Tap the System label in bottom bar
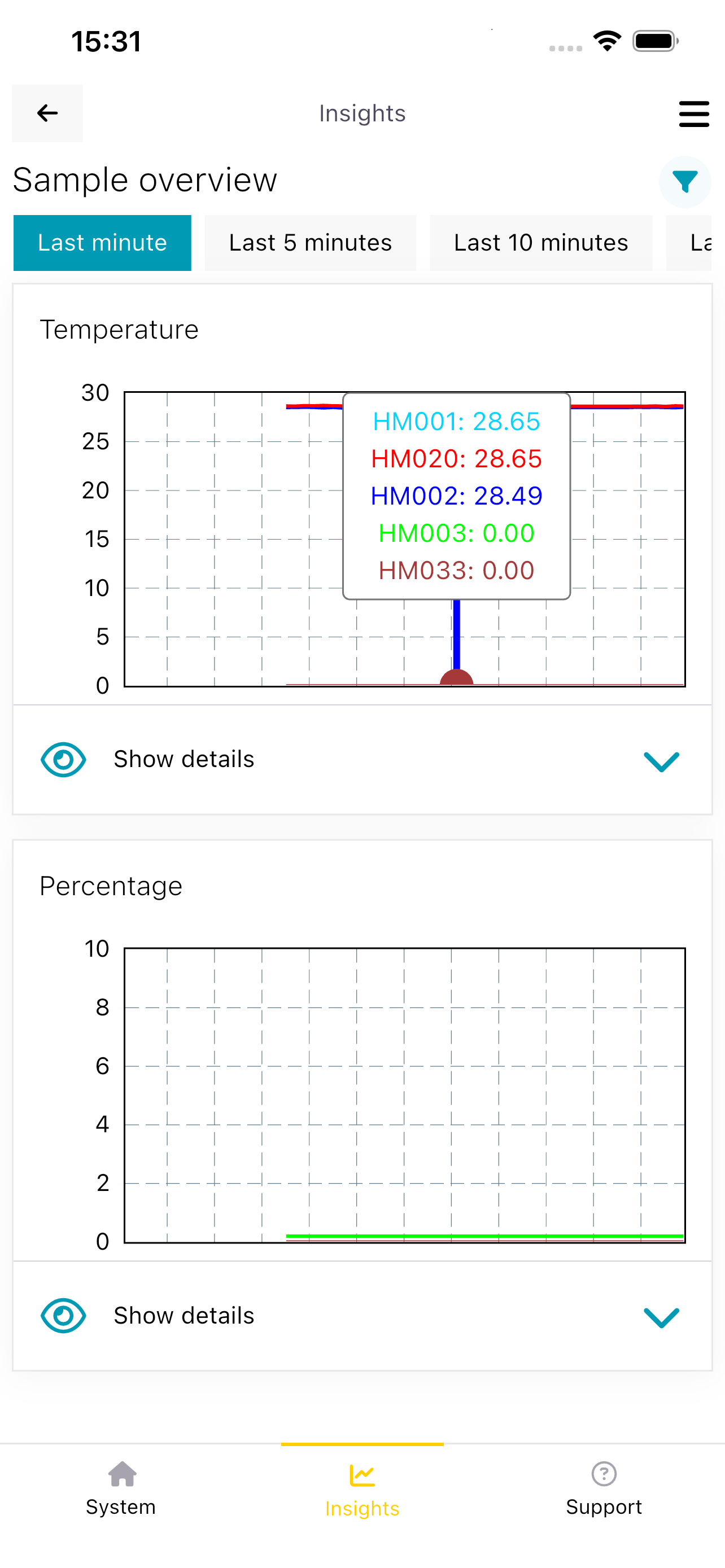This screenshot has height=1568, width=725. click(121, 1507)
